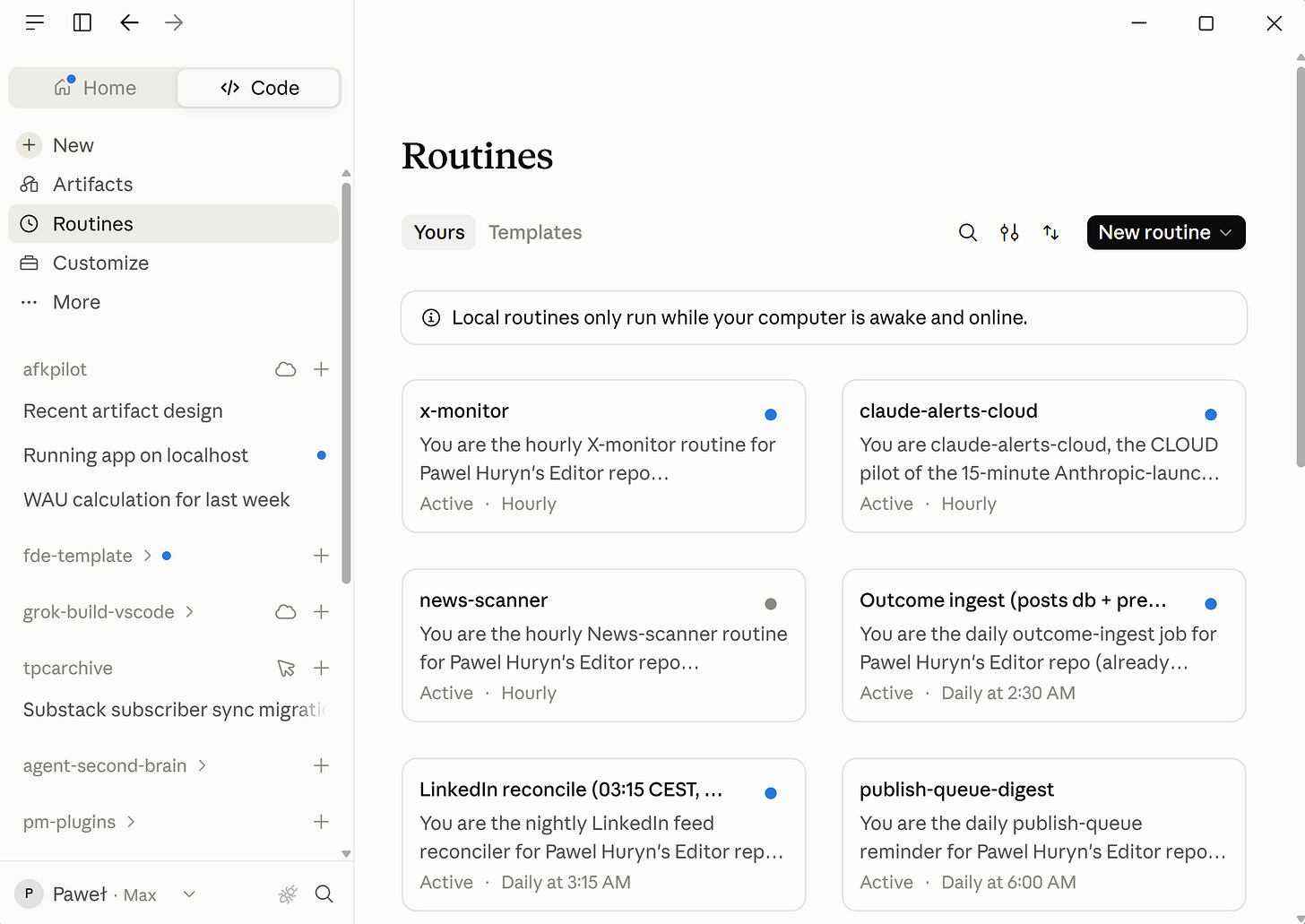Switch to the Code tab
Screen dimensions: 1305x924
[x=259, y=88]
